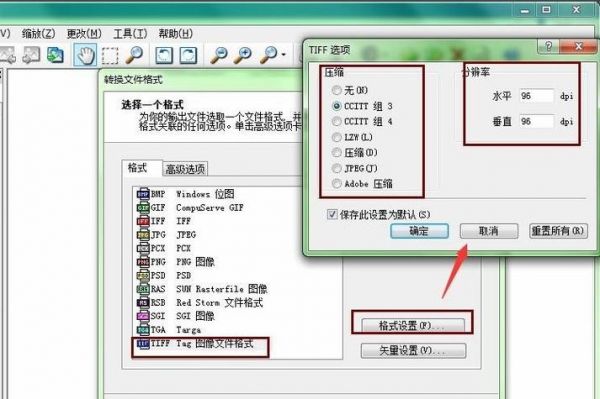This screenshot has height=399, width=600.
Task: Select the 'JPEG' format description
Action: (x=186, y=235)
